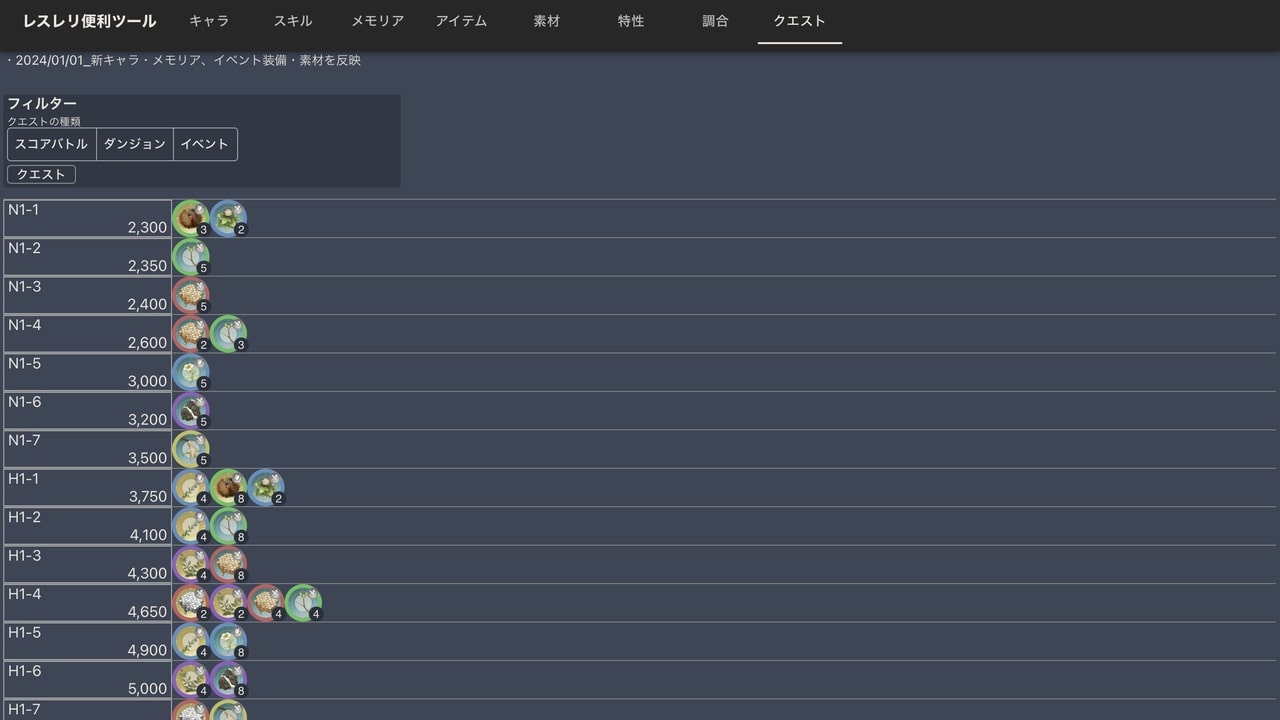This screenshot has width=1280, height=720.
Task: Click second material icon in H1-5 row
Action: (x=228, y=642)
